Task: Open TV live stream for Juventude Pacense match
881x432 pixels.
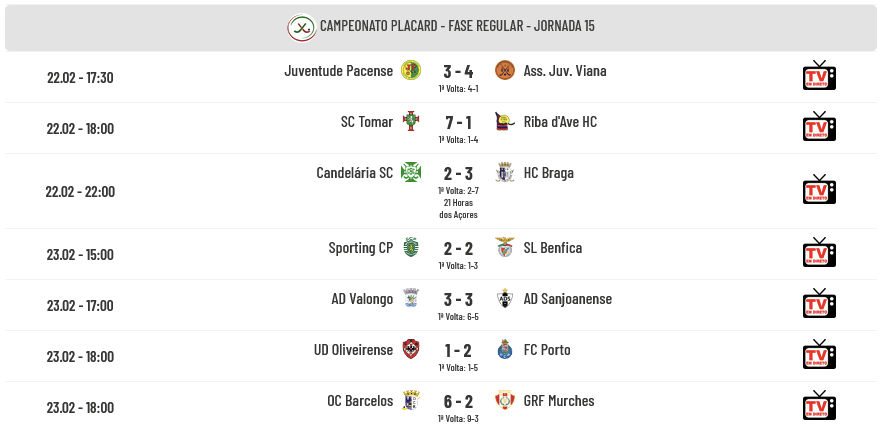Action: [819, 75]
